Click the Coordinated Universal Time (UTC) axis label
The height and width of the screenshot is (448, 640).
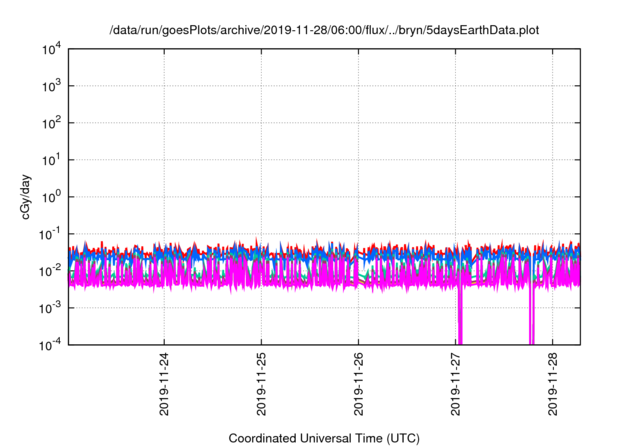click(324, 438)
